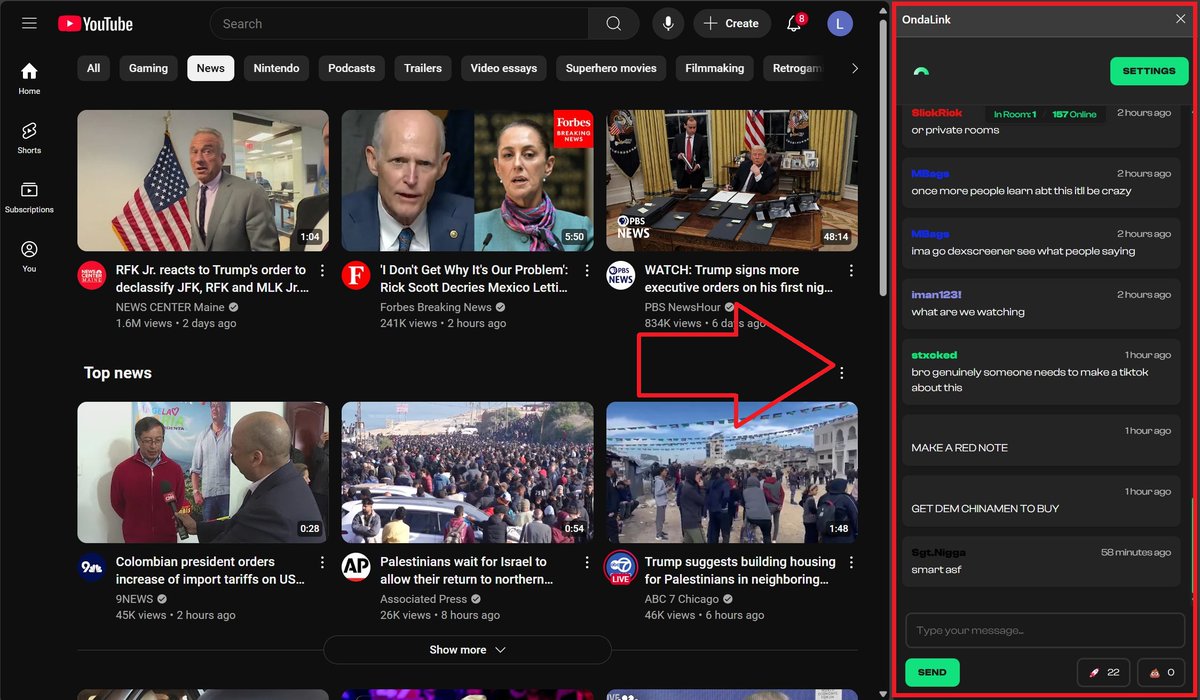Open the notifications bell
Screen dimensions: 1200x700
tap(794, 23)
